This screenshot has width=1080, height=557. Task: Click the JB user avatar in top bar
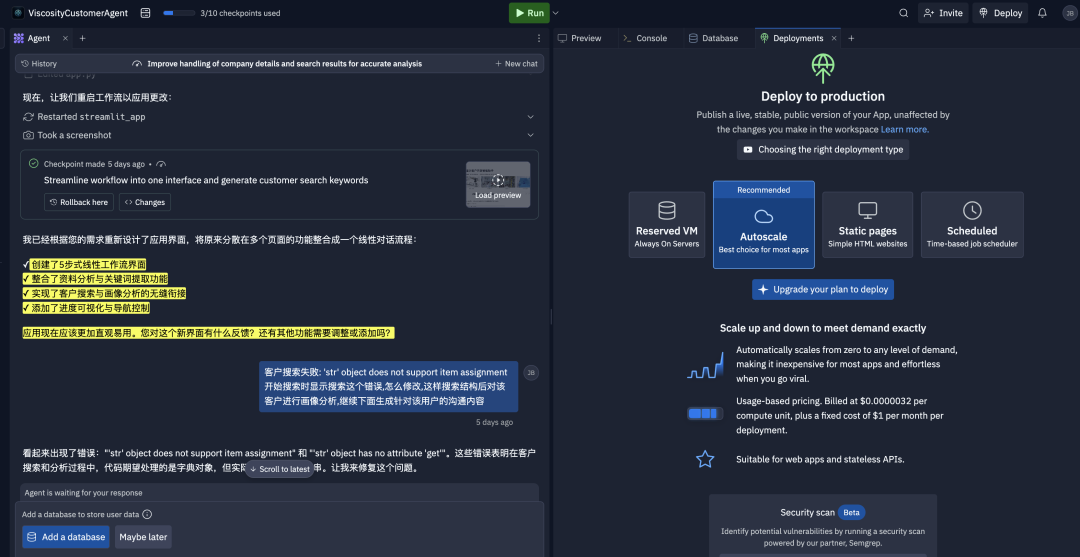point(1068,13)
